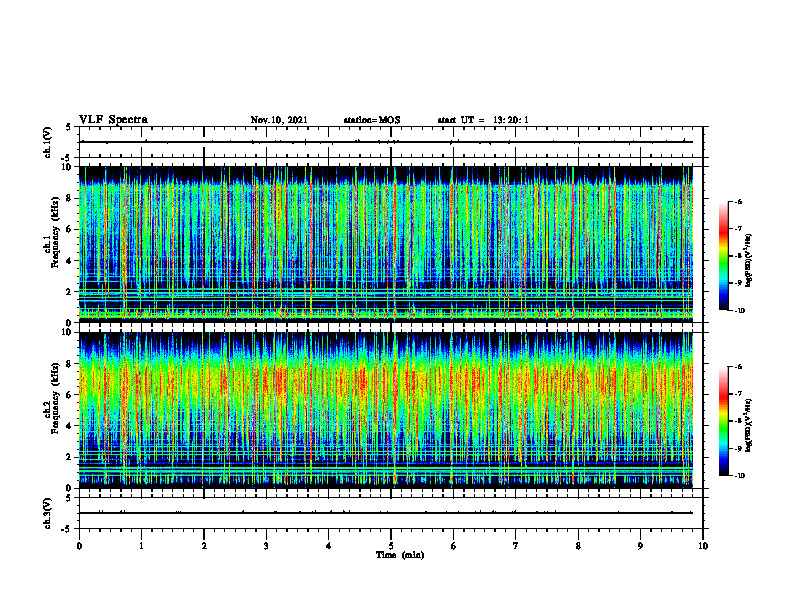This screenshot has width=792, height=612.
Task: Click tick label "1" on the Time axis
Action: (141, 546)
